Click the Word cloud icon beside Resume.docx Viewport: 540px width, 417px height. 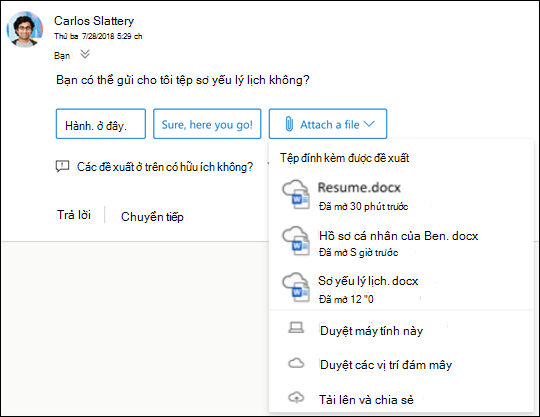click(x=296, y=195)
